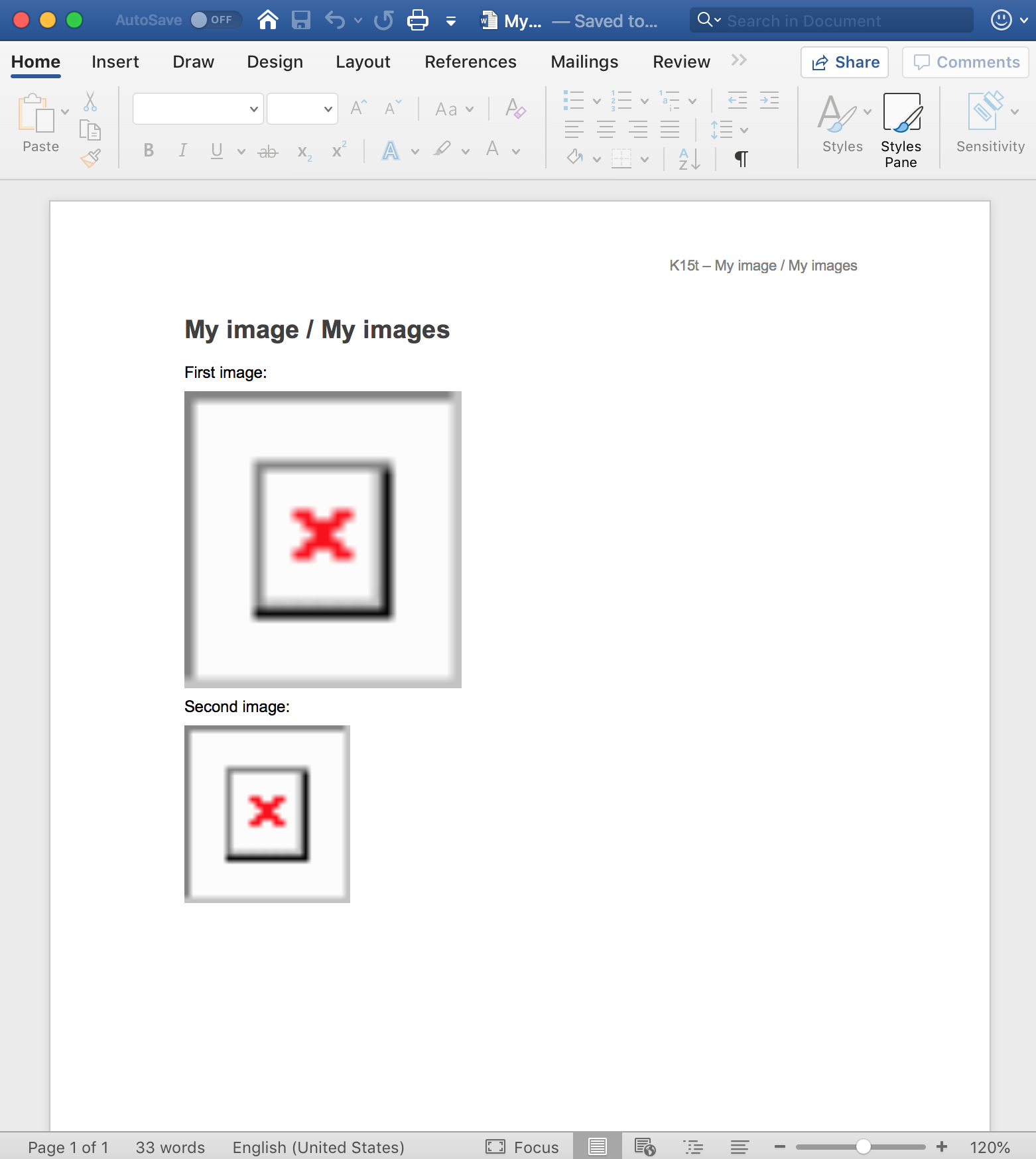The image size is (1036, 1159).
Task: Click the Print icon in title bar
Action: [417, 21]
